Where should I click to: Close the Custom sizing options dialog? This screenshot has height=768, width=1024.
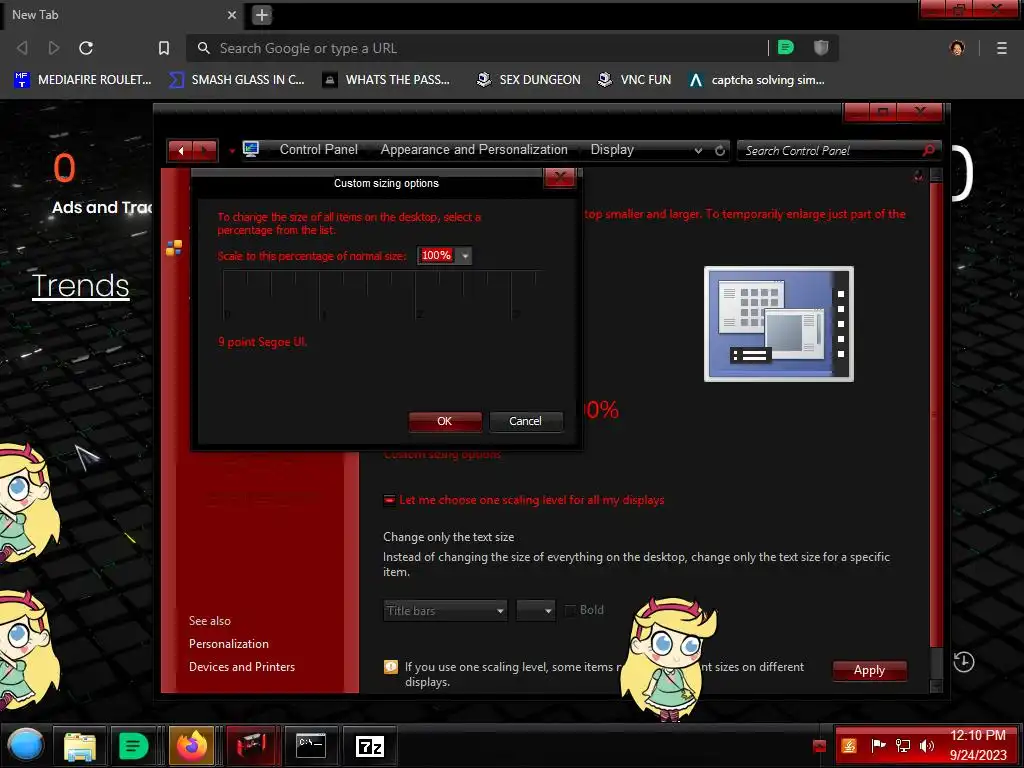click(x=560, y=178)
